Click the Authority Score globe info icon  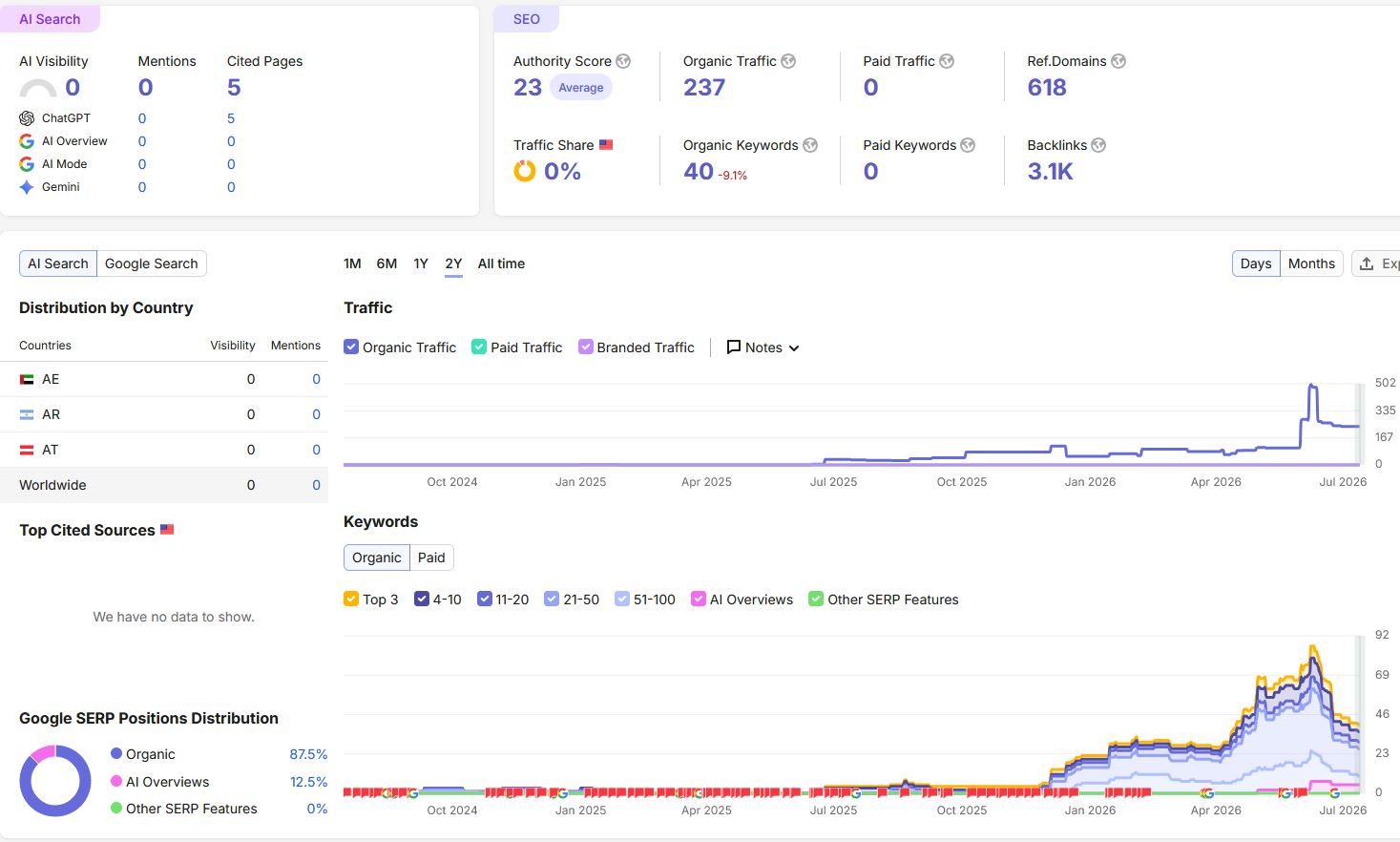pyautogui.click(x=623, y=61)
